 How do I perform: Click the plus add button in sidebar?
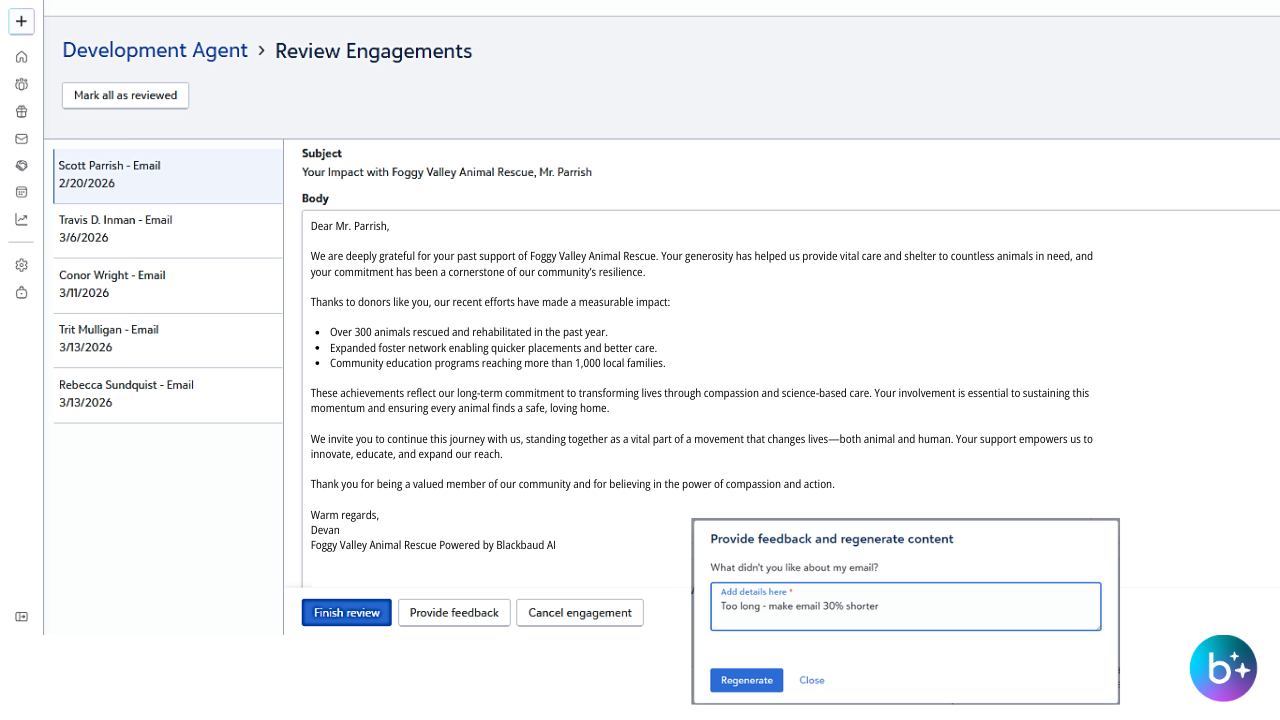click(x=21, y=21)
